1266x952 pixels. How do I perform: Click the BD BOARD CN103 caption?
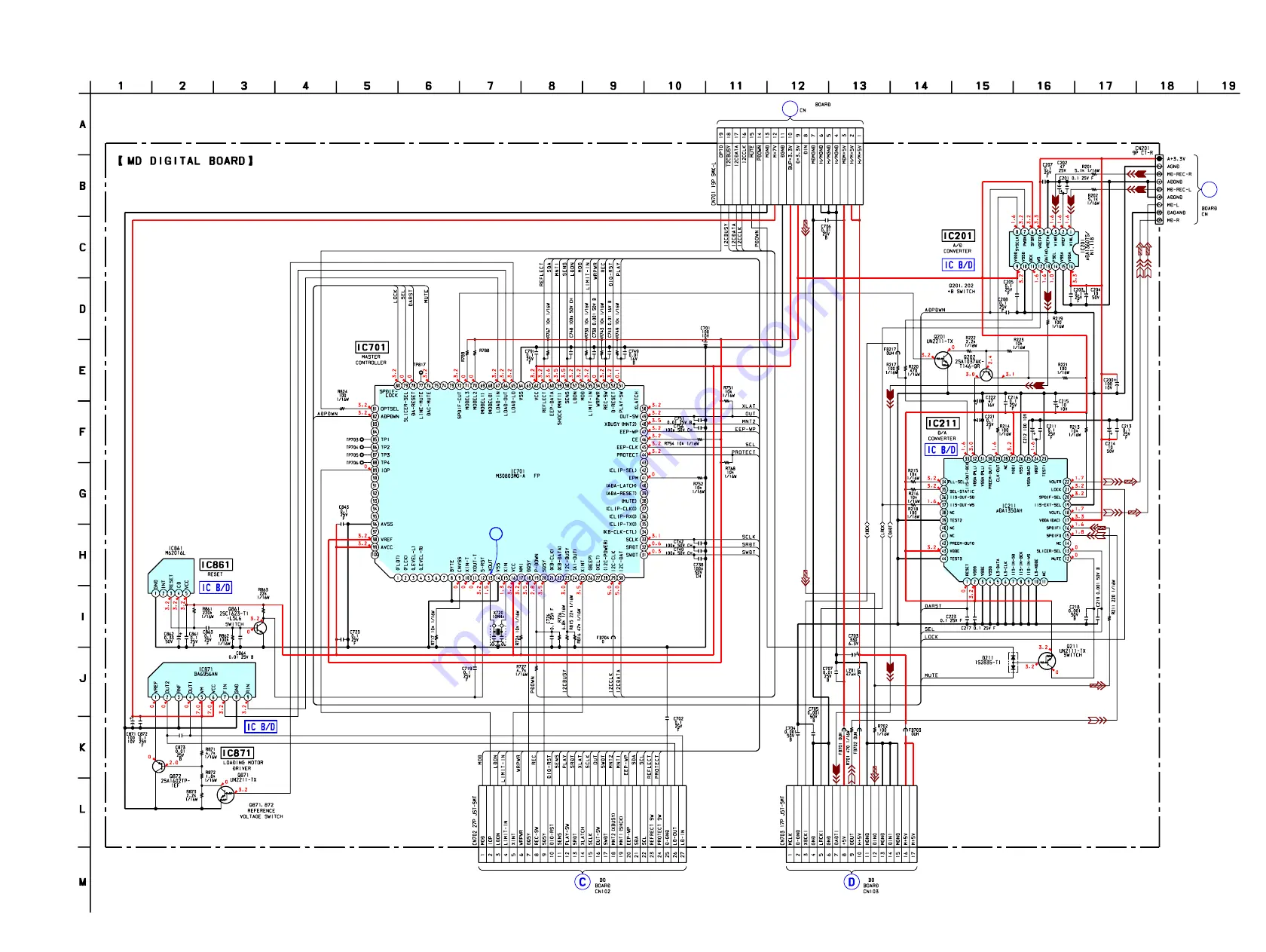coord(871,886)
